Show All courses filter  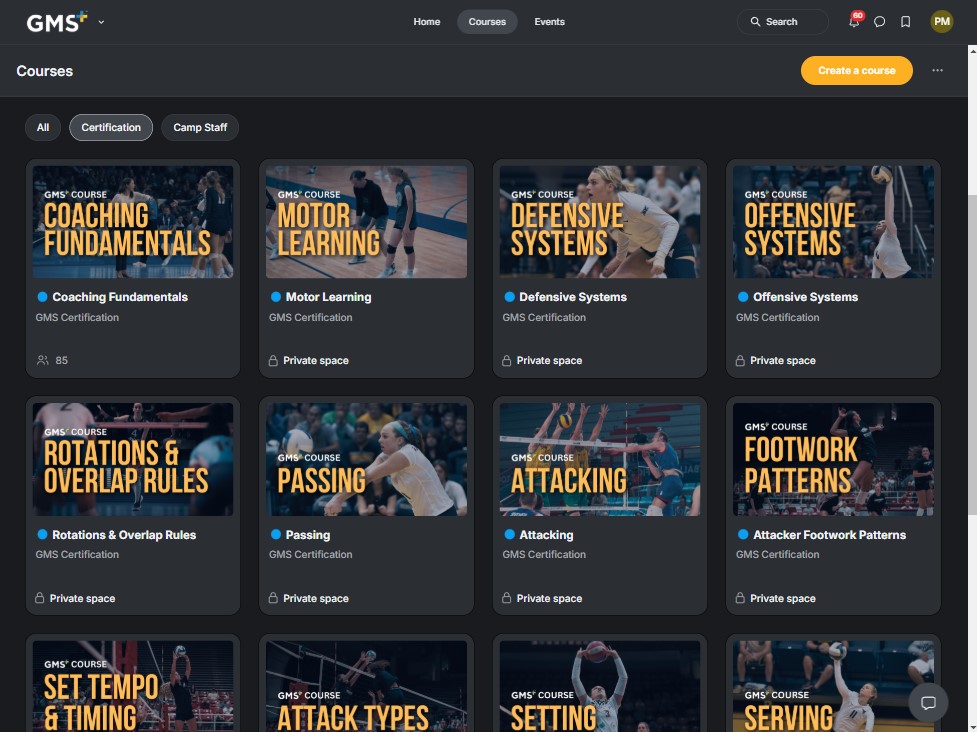click(43, 128)
